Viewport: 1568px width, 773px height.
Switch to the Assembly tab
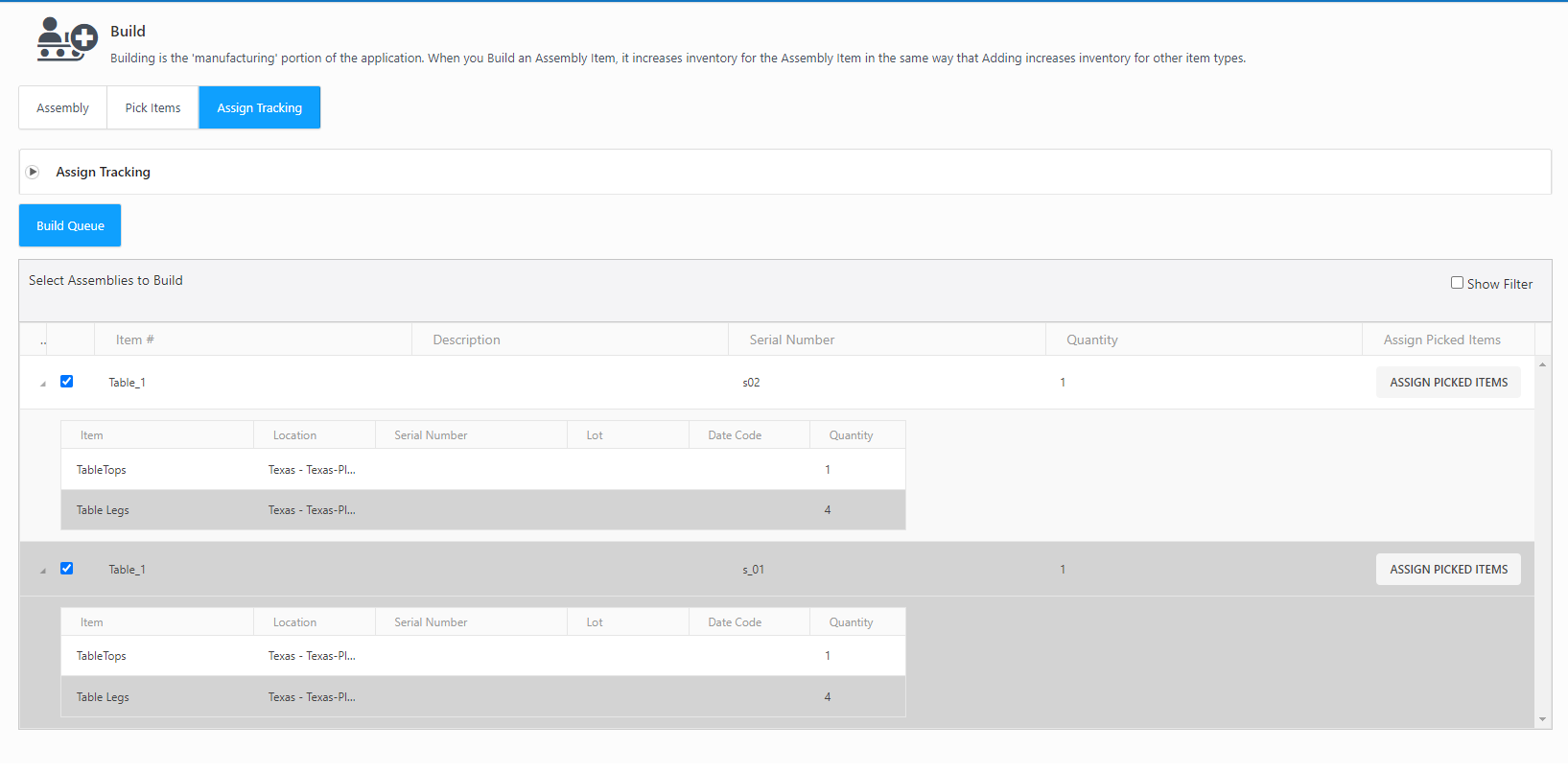[x=62, y=107]
